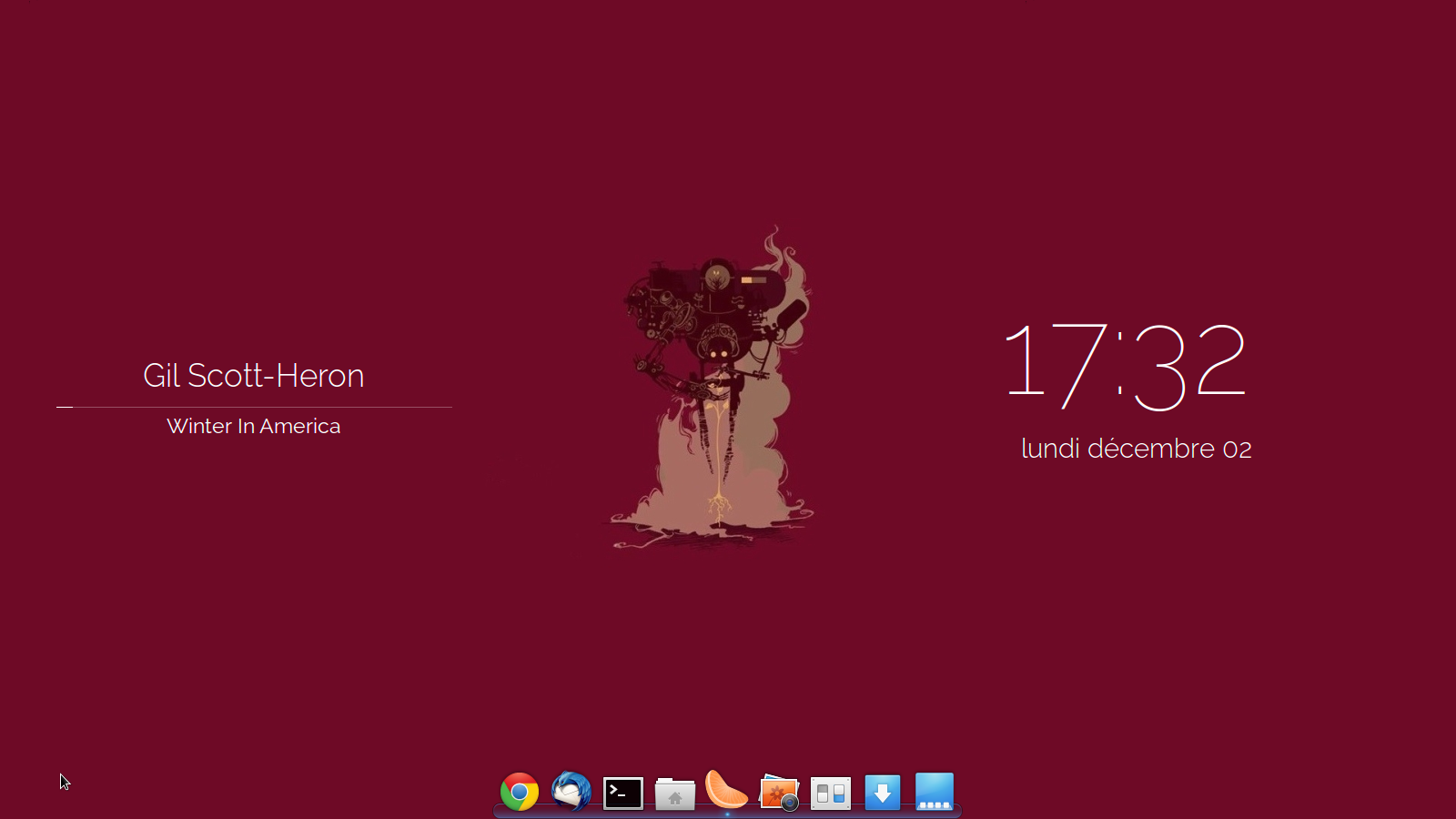Viewport: 1456px width, 819px height.
Task: Open Google Chrome from the dock
Action: [520, 793]
